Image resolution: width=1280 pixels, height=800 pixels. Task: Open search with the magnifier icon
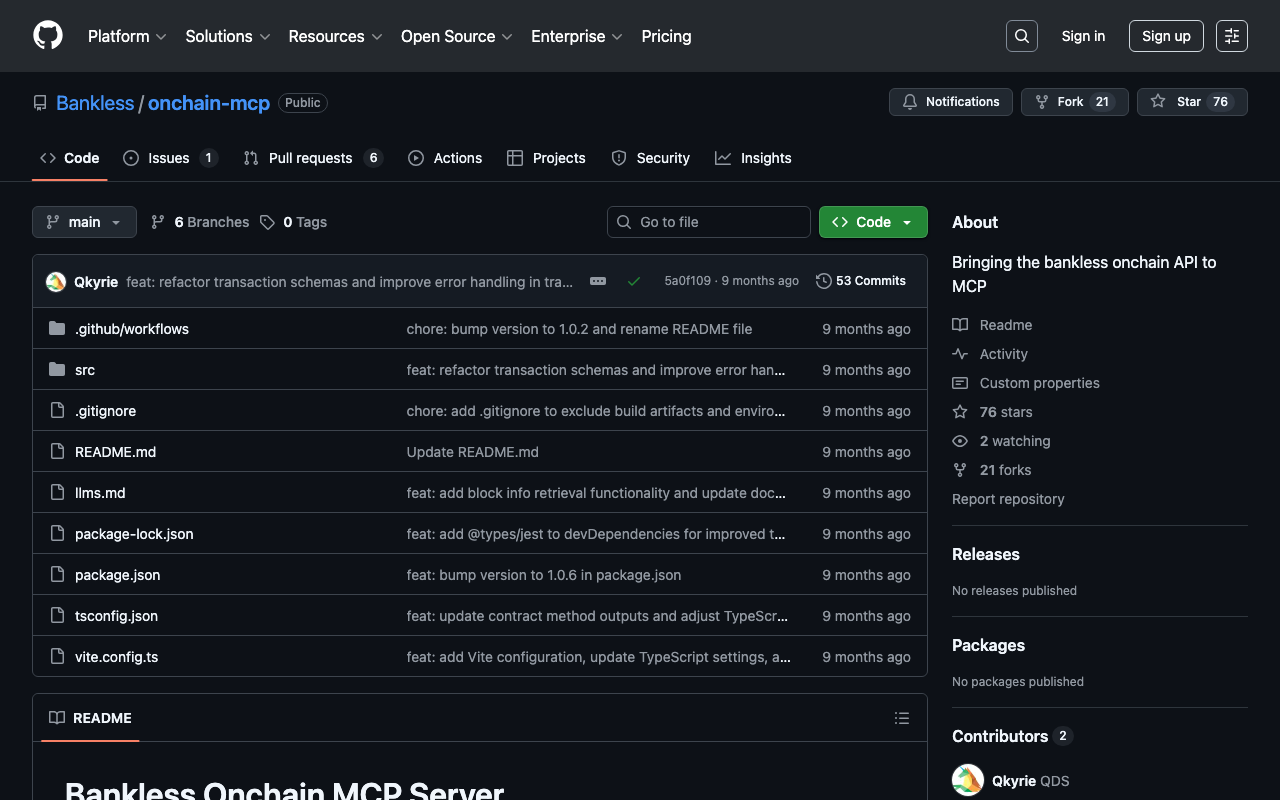click(x=1021, y=36)
